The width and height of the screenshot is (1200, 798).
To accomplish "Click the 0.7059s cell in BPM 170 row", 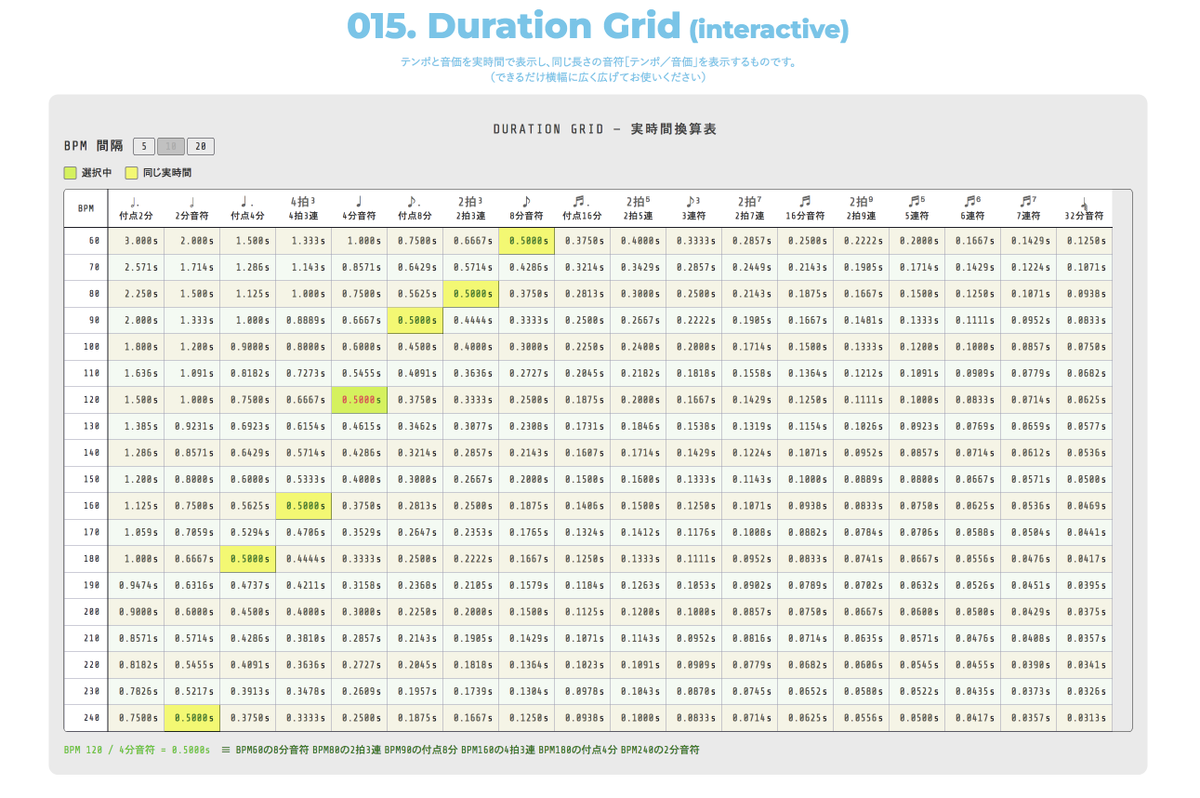I will [192, 533].
